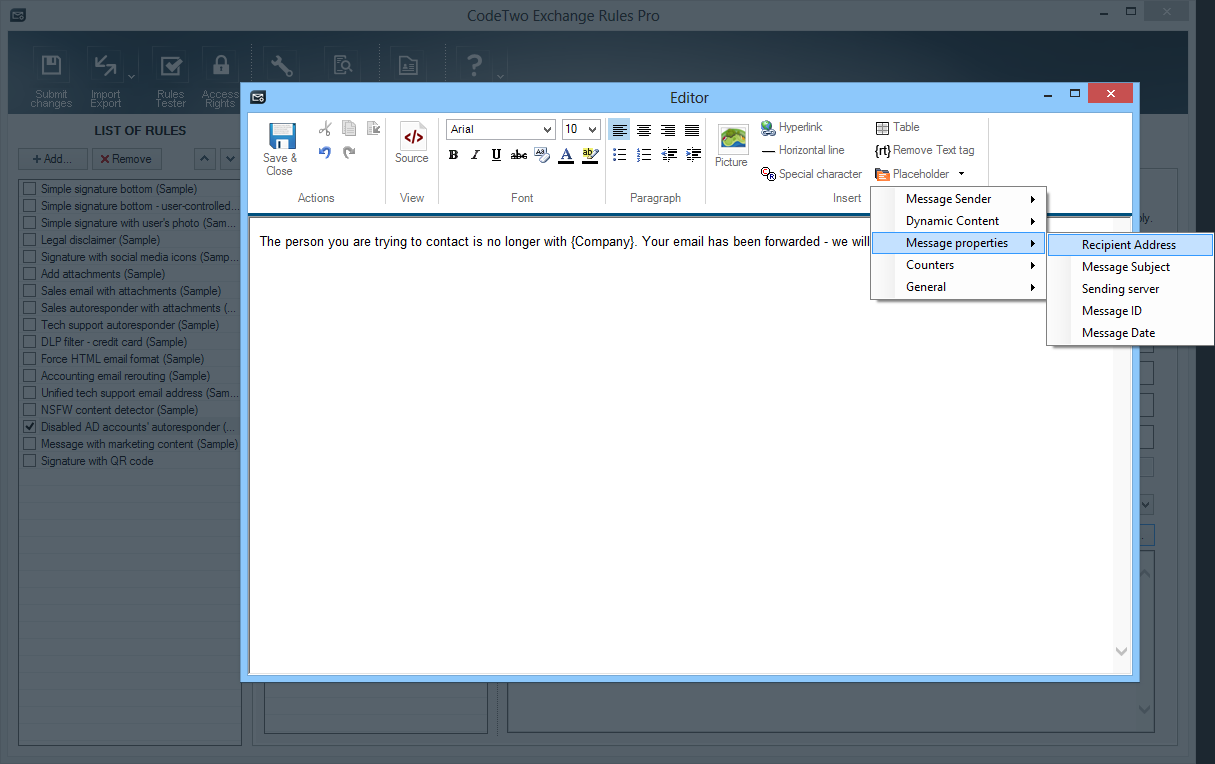Screen dimensions: 1215x764
Task: Enable the Legal disclaimer (Sample) checkbox
Action: tap(29, 240)
